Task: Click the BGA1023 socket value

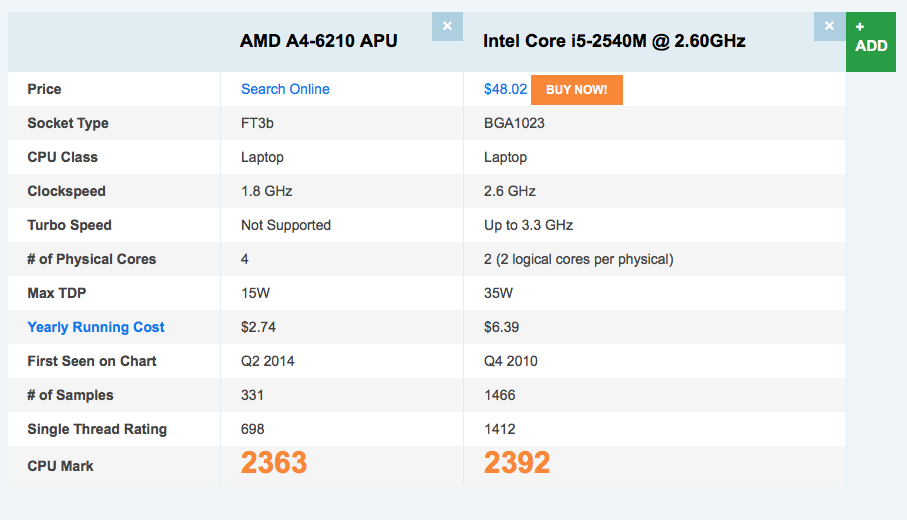Action: pos(514,123)
